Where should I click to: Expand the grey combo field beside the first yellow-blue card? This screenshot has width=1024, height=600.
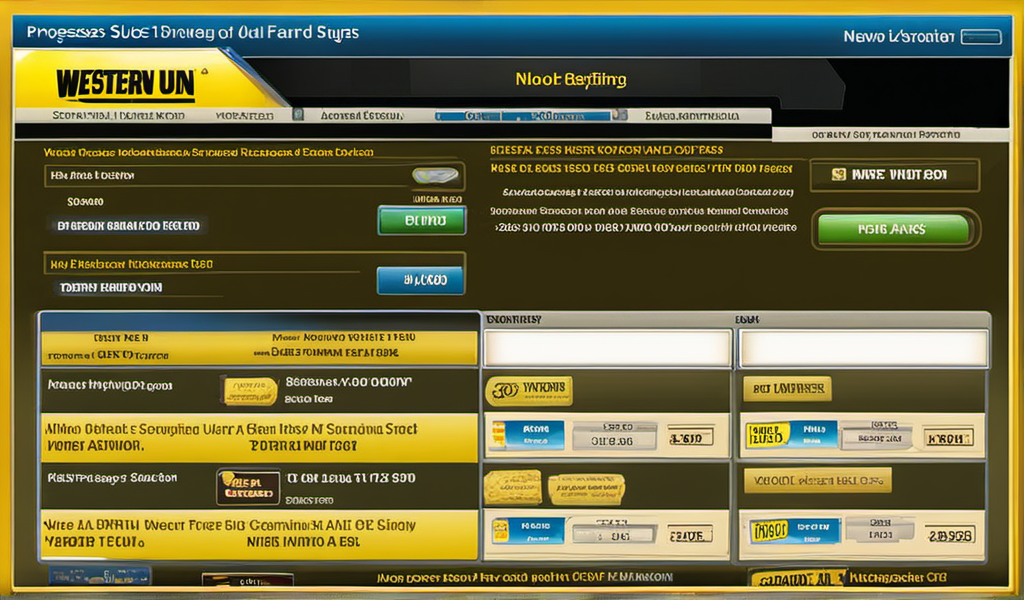pyautogui.click(x=877, y=435)
